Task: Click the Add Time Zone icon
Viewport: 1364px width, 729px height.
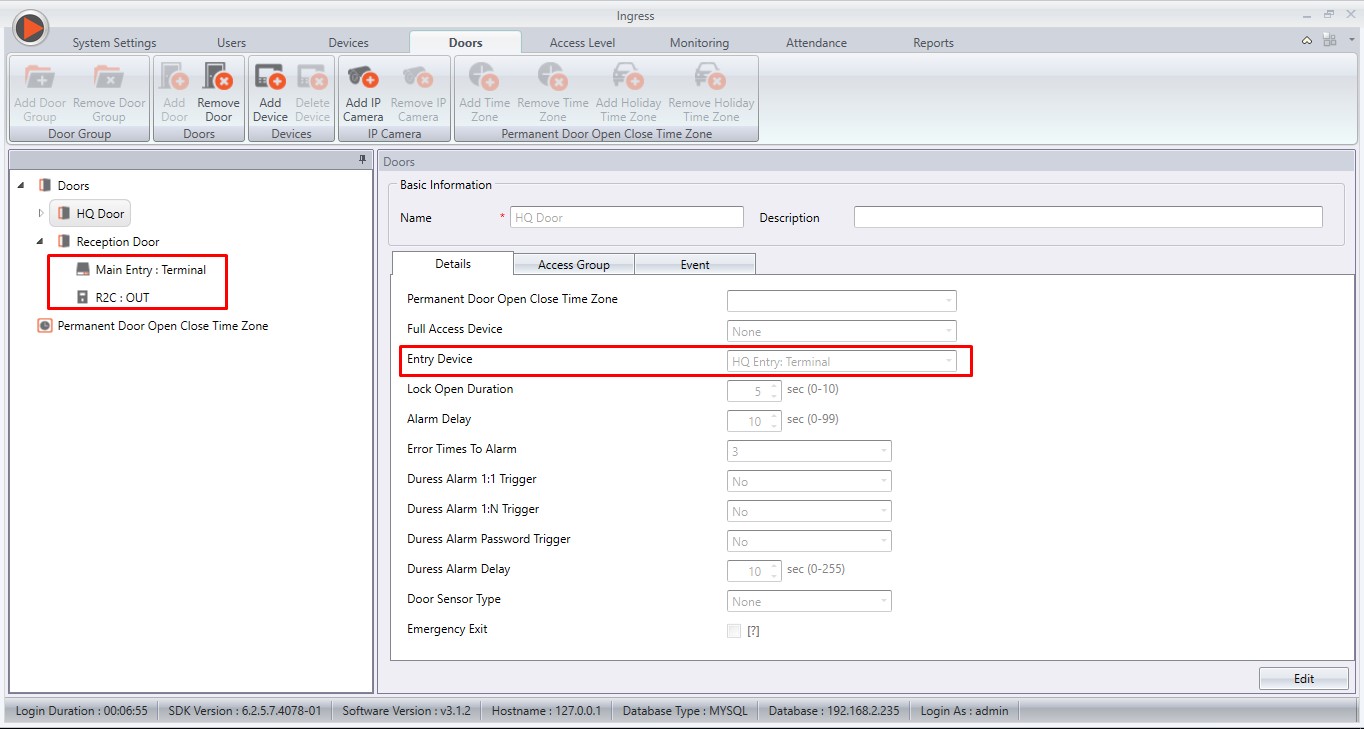Action: click(484, 77)
